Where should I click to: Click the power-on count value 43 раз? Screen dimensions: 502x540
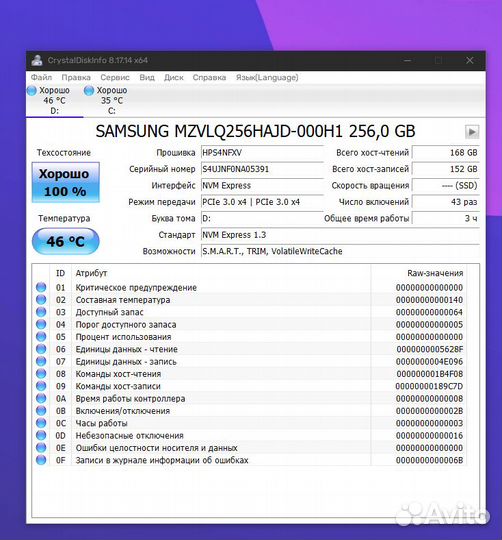(446, 202)
